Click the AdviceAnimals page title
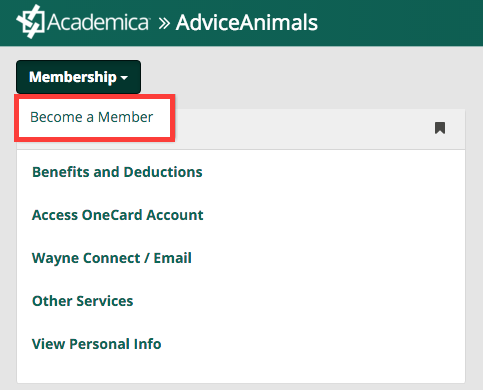483x390 pixels. pos(247,23)
